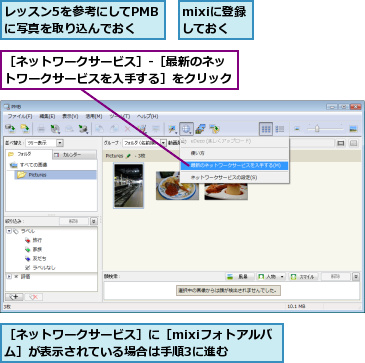
Task: Switch to the フォルダ tab
Action: pyautogui.click(x=29, y=154)
